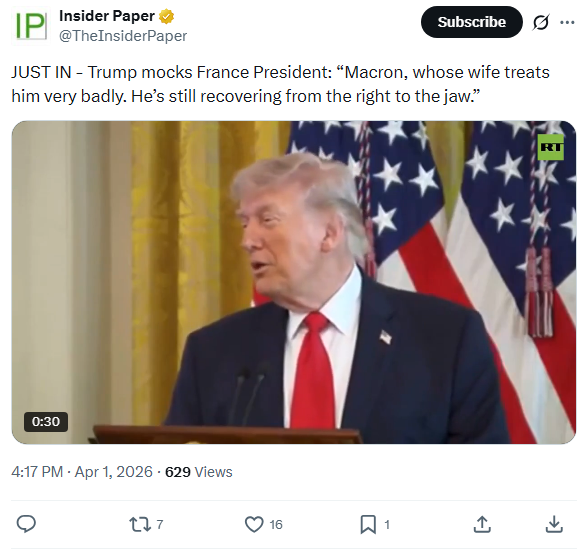The image size is (584, 554).
Task: Repost this tweet using retweet icon
Action: pos(140,525)
